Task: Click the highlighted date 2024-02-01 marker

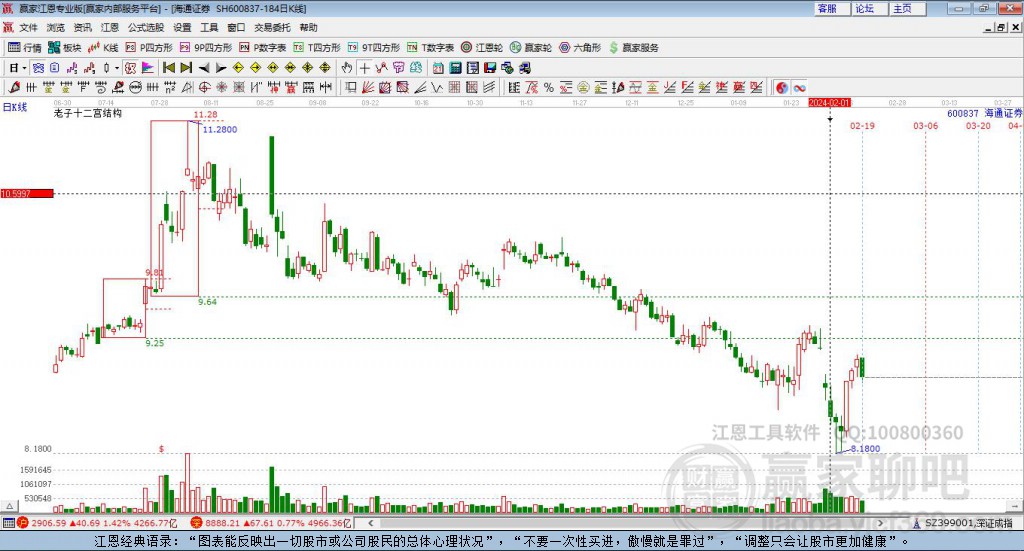Action: [829, 103]
